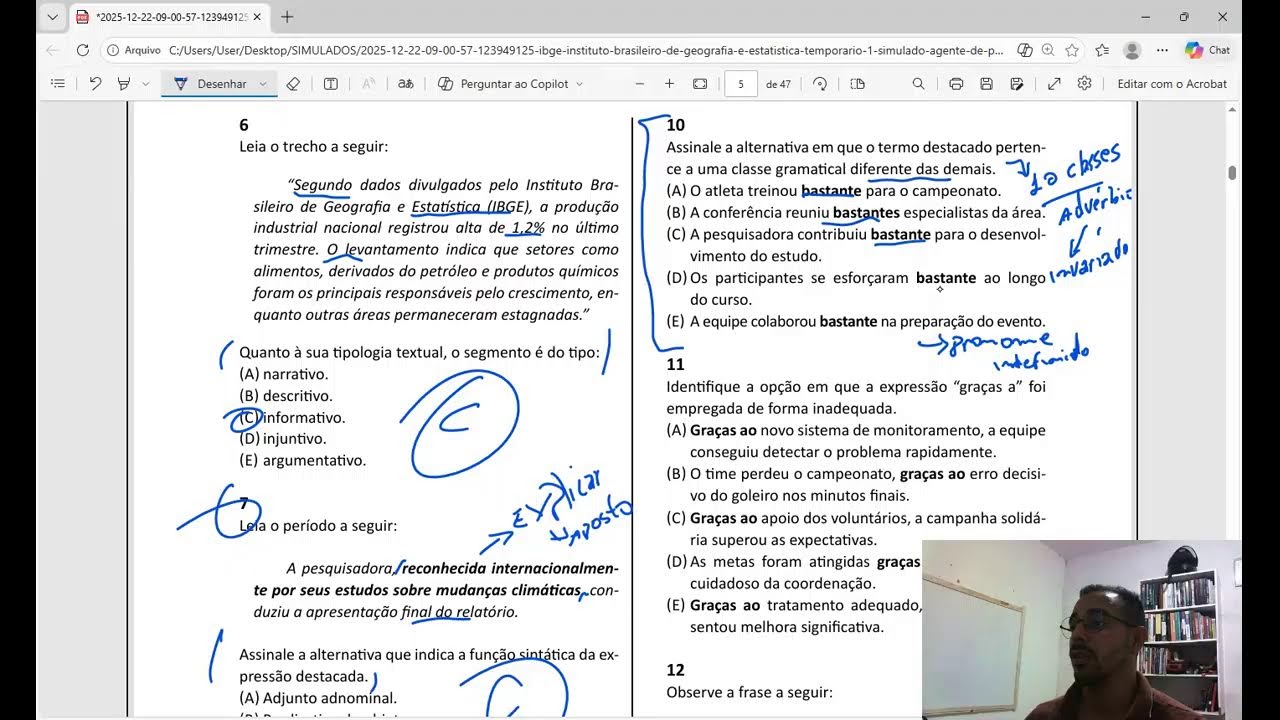
Task: Open a new browser tab
Action: (x=287, y=17)
